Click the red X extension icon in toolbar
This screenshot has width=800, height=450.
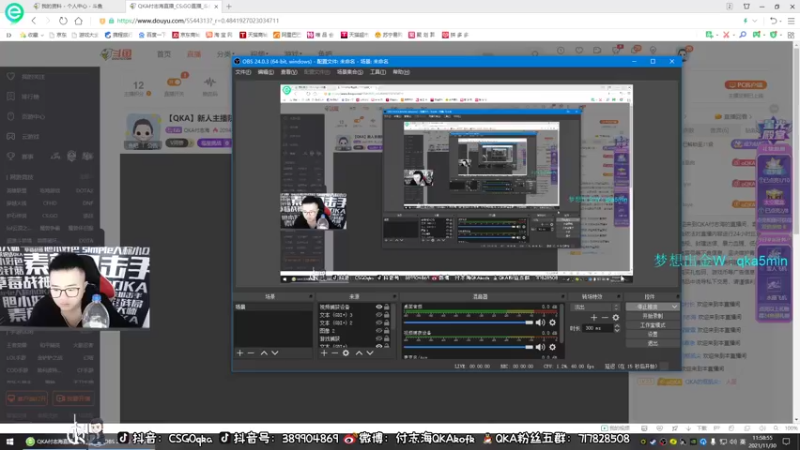click(x=726, y=35)
